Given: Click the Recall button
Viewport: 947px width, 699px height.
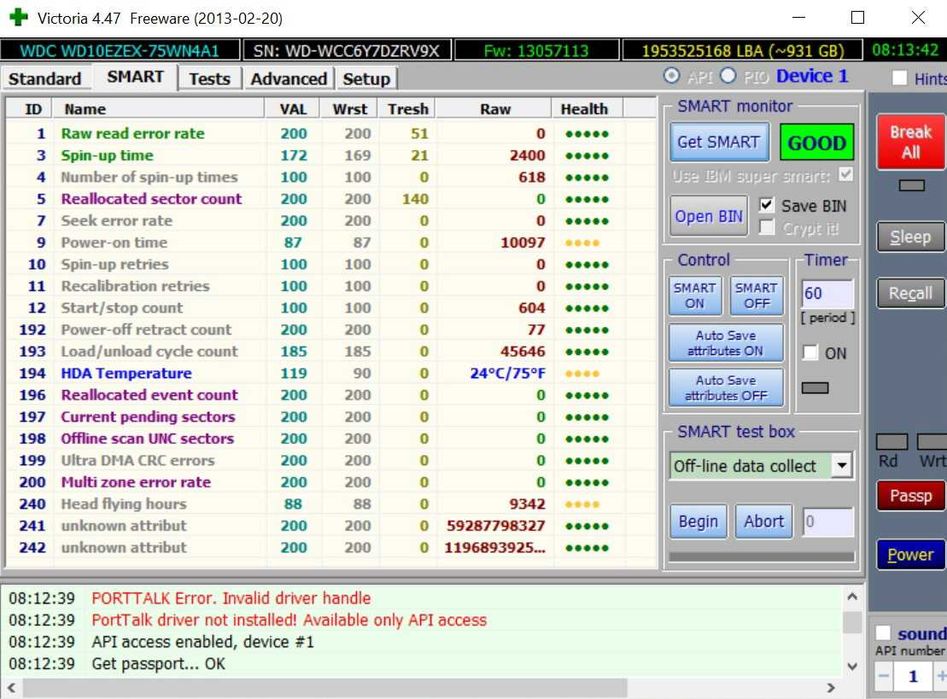Looking at the screenshot, I should pyautogui.click(x=910, y=293).
